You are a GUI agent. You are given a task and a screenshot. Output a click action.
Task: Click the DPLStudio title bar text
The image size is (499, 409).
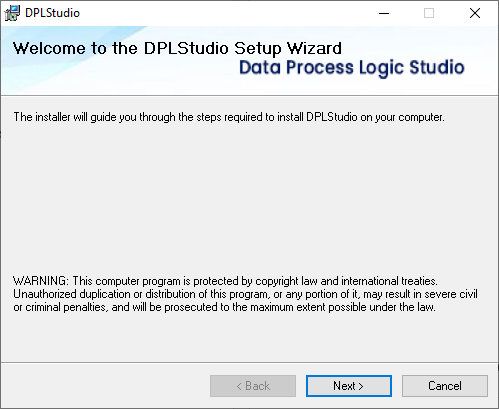pos(53,13)
